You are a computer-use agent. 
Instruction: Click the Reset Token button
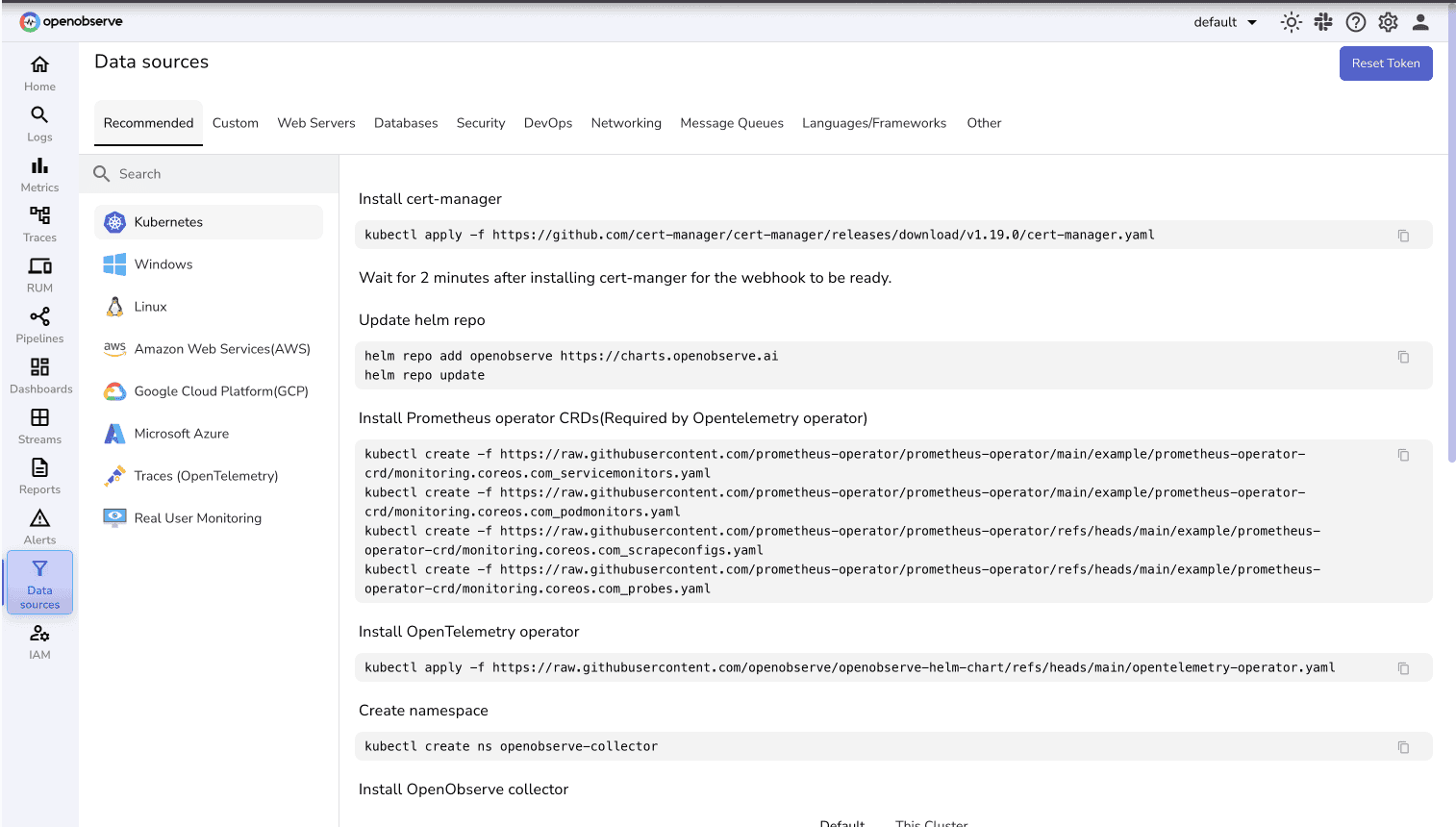1386,63
